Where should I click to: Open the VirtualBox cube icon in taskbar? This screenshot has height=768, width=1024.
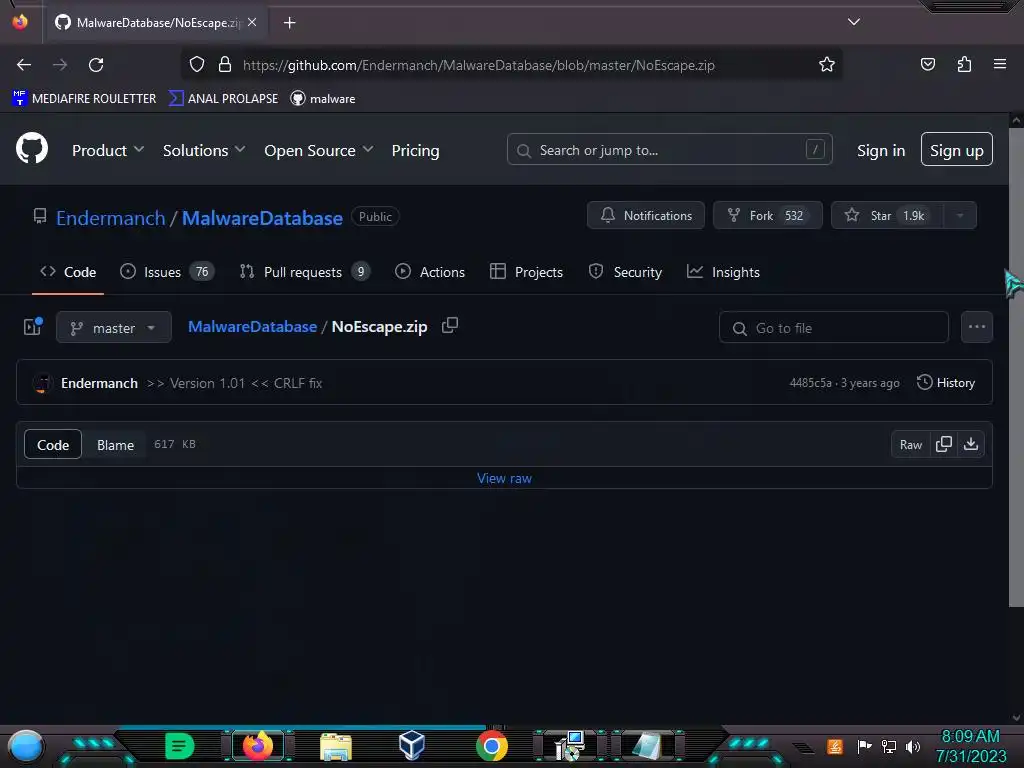[412, 745]
